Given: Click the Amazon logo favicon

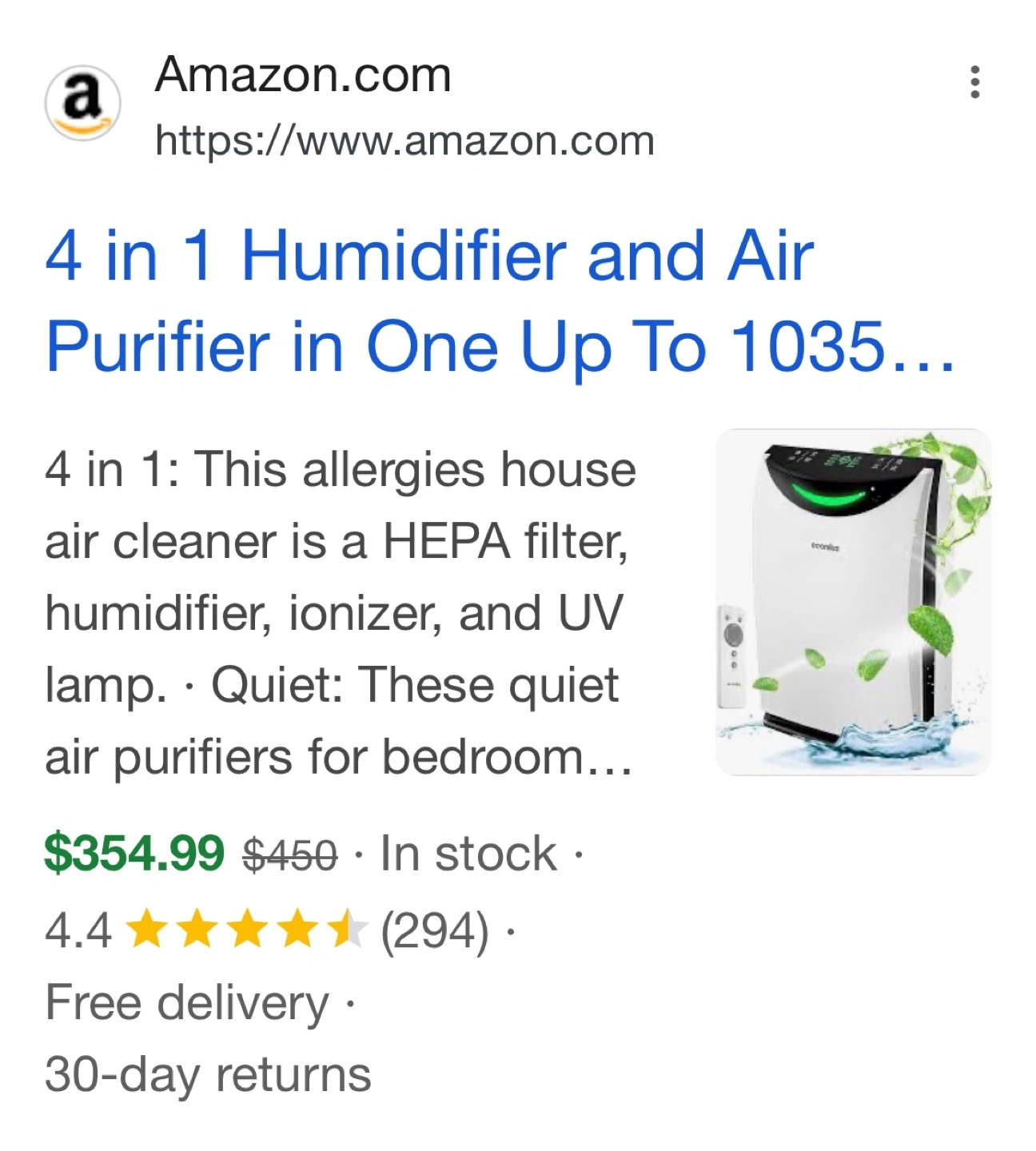Looking at the screenshot, I should point(82,103).
